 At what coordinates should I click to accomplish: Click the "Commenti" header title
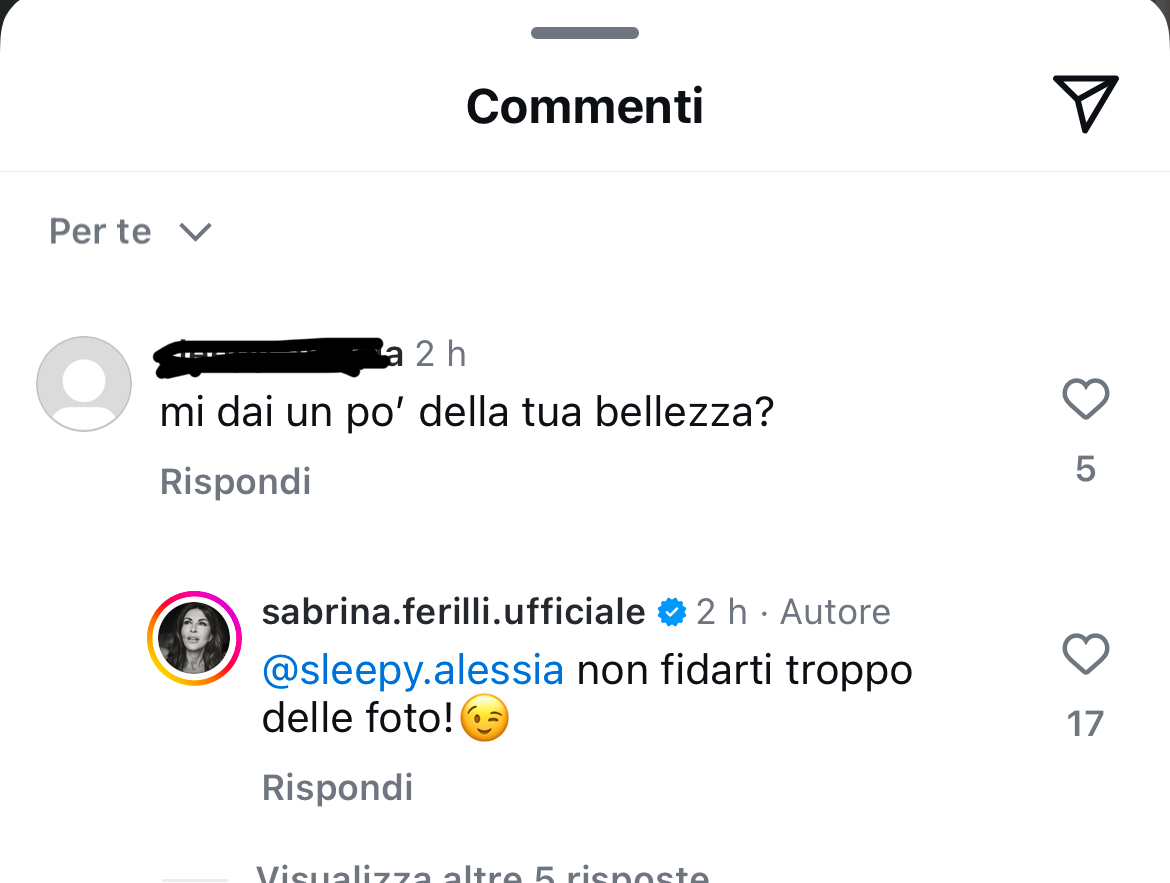click(x=585, y=106)
